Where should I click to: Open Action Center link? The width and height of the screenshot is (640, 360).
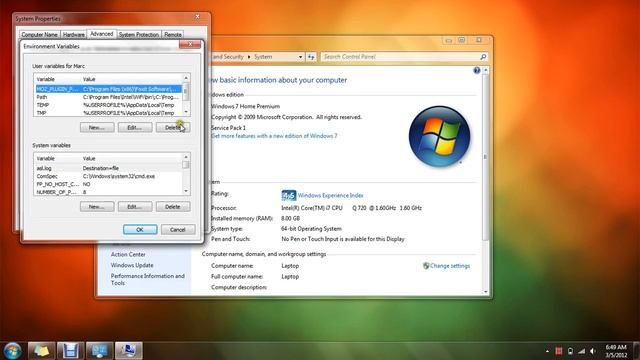point(128,254)
